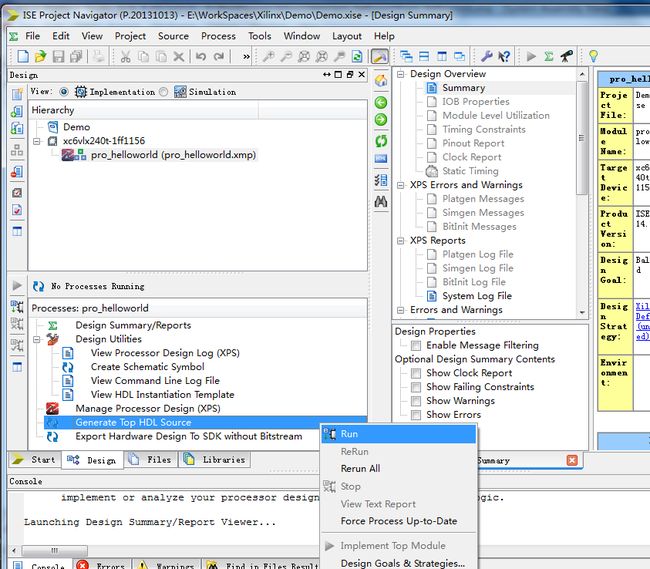This screenshot has width=650, height=569.
Task: Select the Implementation view radio button
Action: pyautogui.click(x=64, y=92)
